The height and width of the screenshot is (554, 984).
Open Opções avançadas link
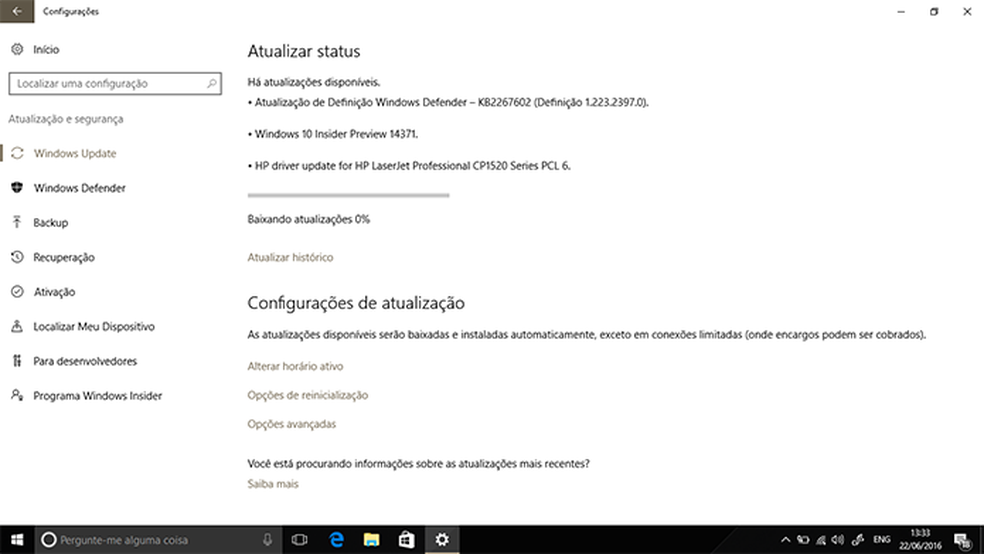click(291, 424)
